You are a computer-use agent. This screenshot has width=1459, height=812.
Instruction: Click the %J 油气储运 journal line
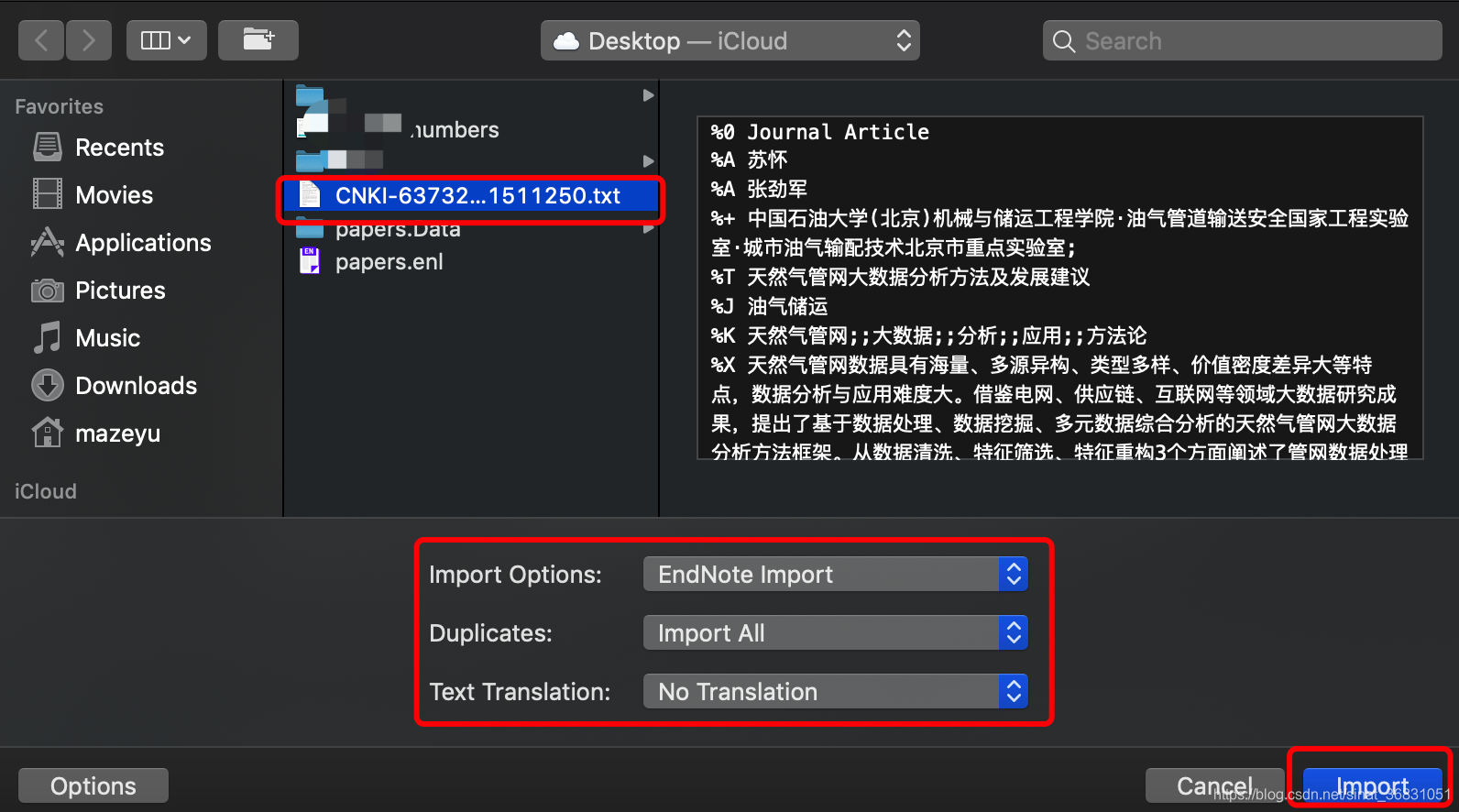(769, 306)
